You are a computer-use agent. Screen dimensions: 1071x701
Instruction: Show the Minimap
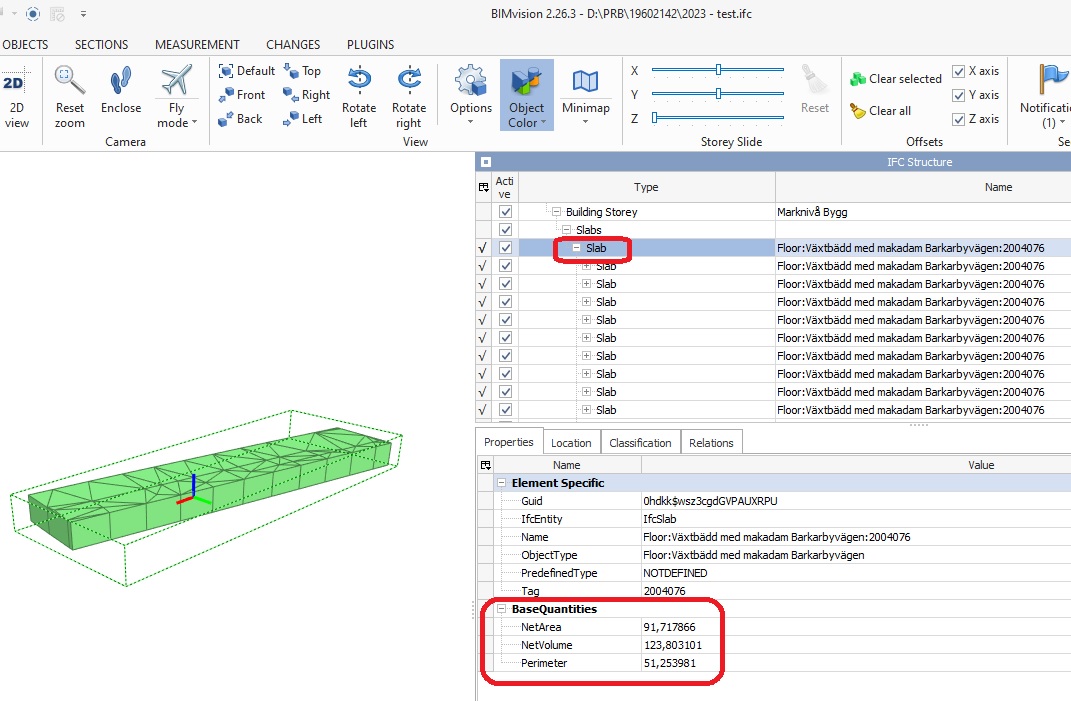(x=585, y=95)
